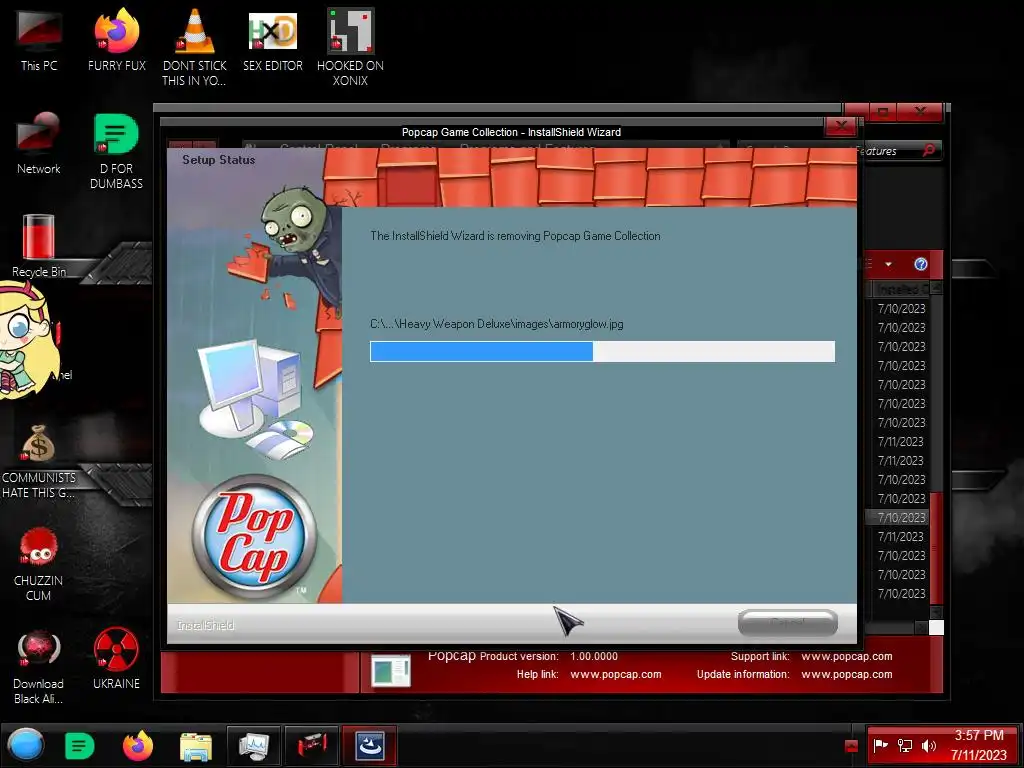Image resolution: width=1024 pixels, height=768 pixels.
Task: Open the Recycle Bin
Action: point(39,246)
